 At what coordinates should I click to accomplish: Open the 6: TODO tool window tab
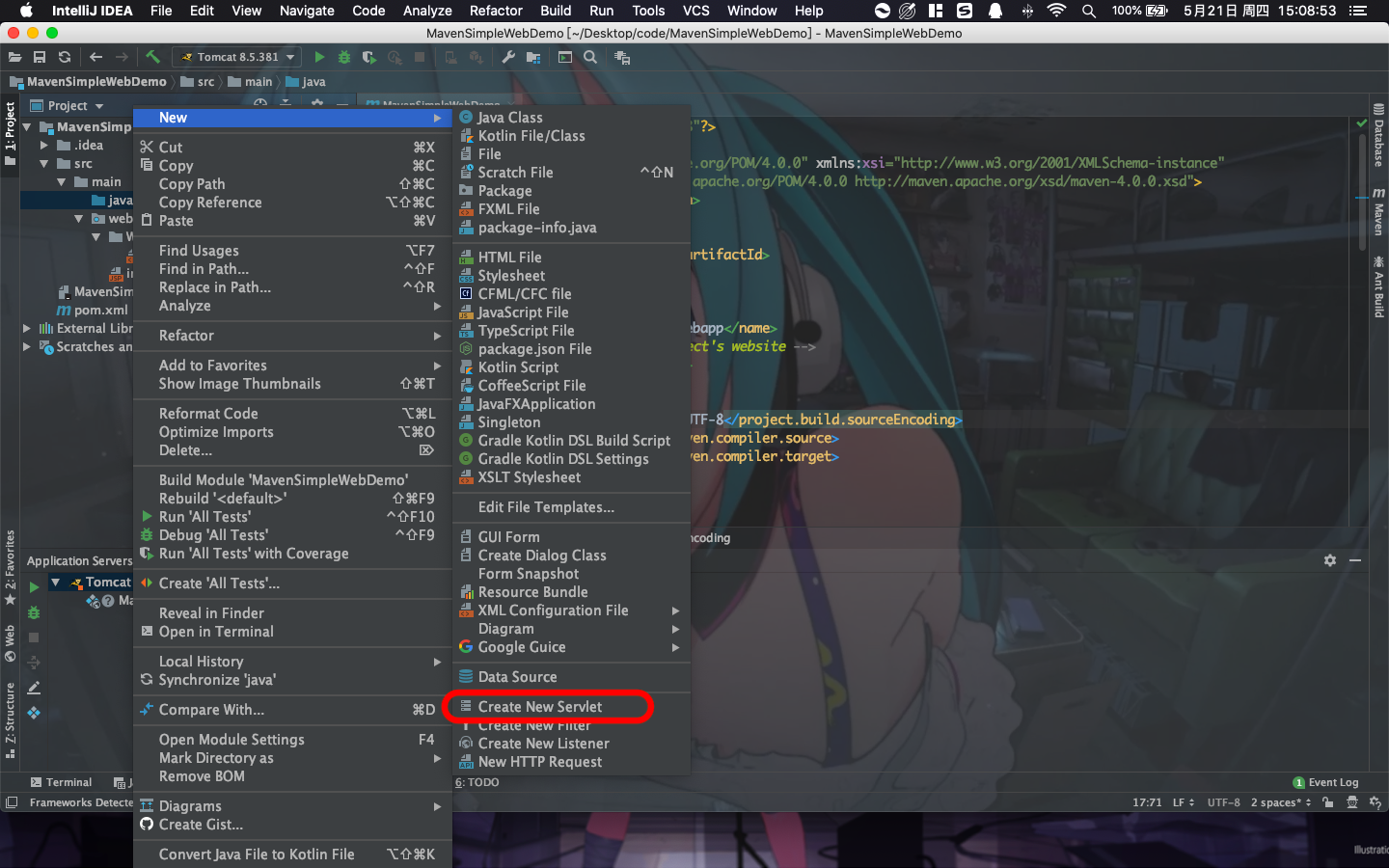(x=477, y=782)
